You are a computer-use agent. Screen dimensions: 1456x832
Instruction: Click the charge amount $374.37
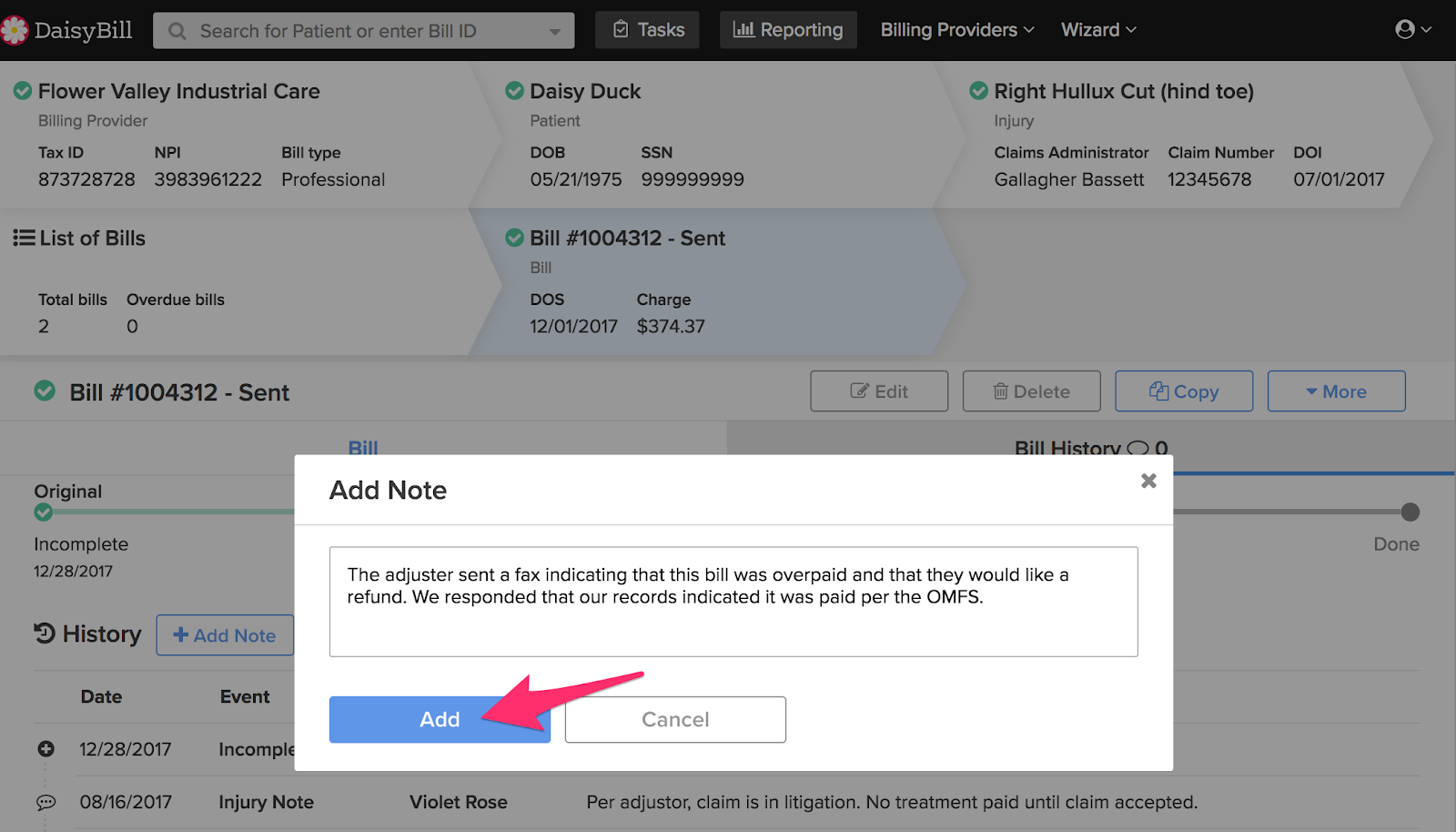click(x=671, y=326)
